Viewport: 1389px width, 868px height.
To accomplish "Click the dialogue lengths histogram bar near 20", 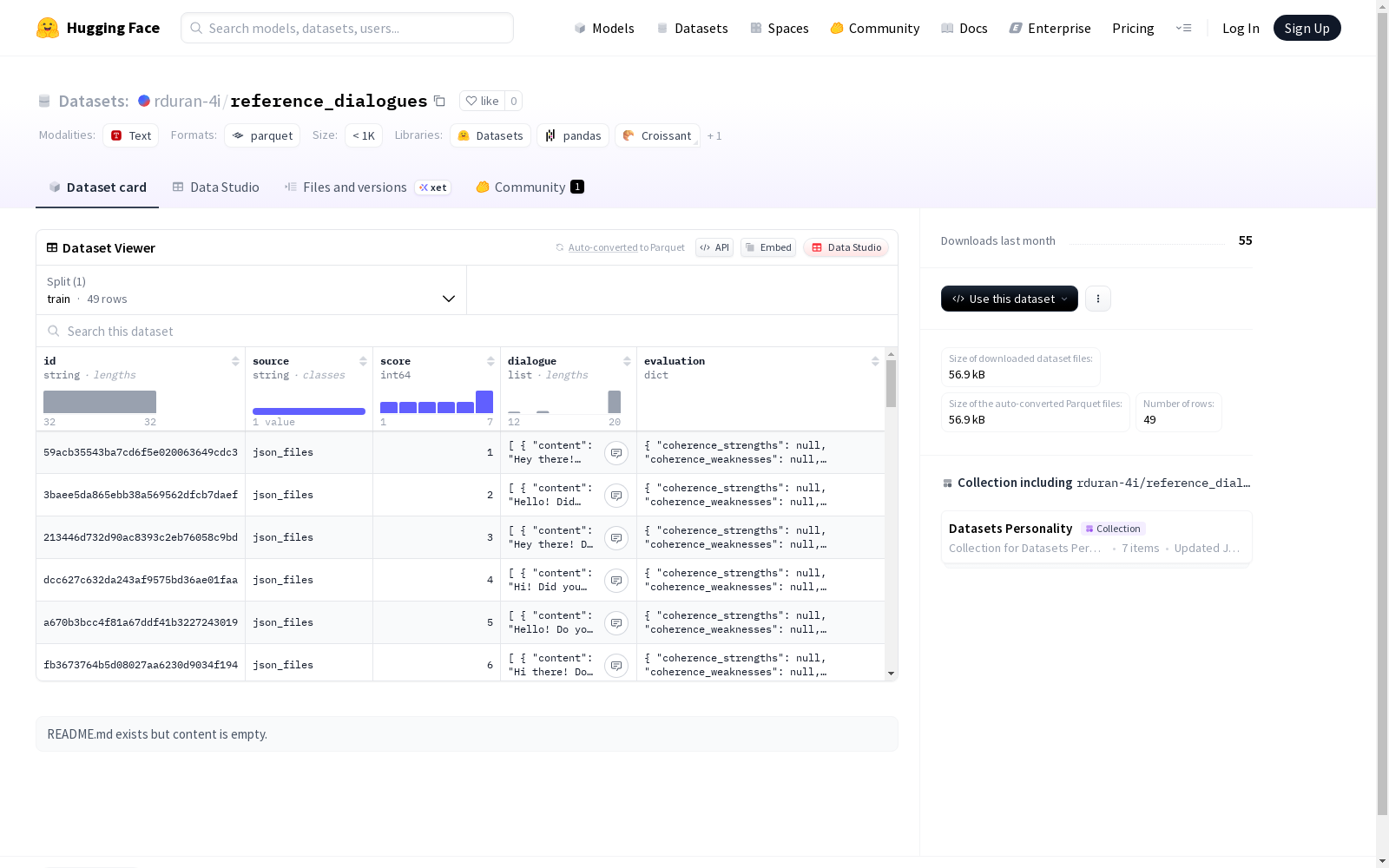I will pyautogui.click(x=615, y=402).
